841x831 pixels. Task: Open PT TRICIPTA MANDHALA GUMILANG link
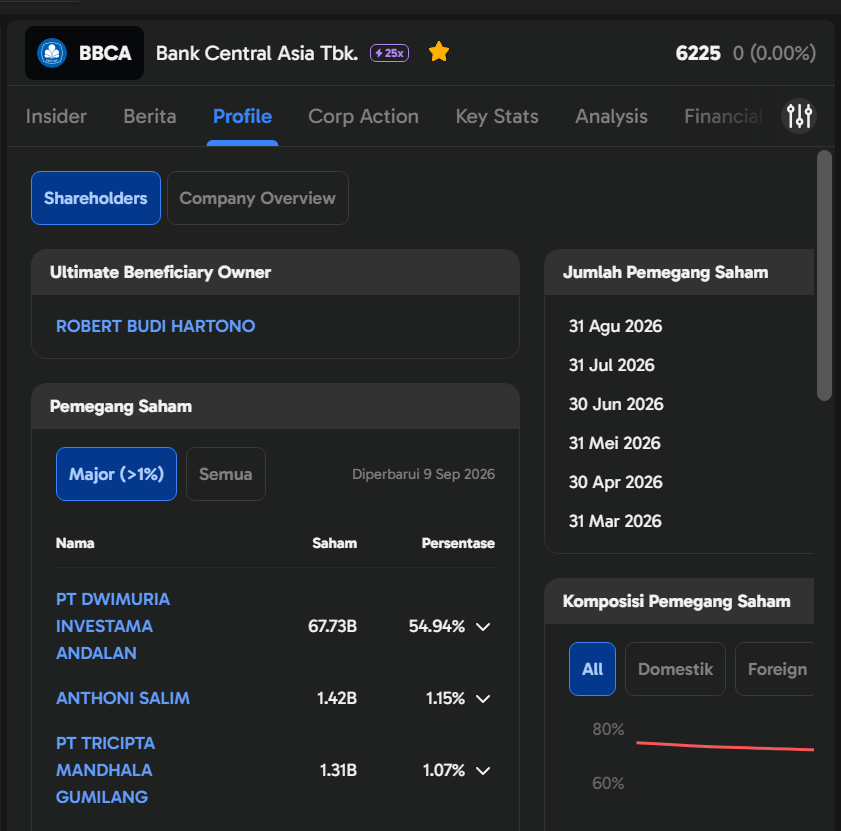pyautogui.click(x=105, y=770)
